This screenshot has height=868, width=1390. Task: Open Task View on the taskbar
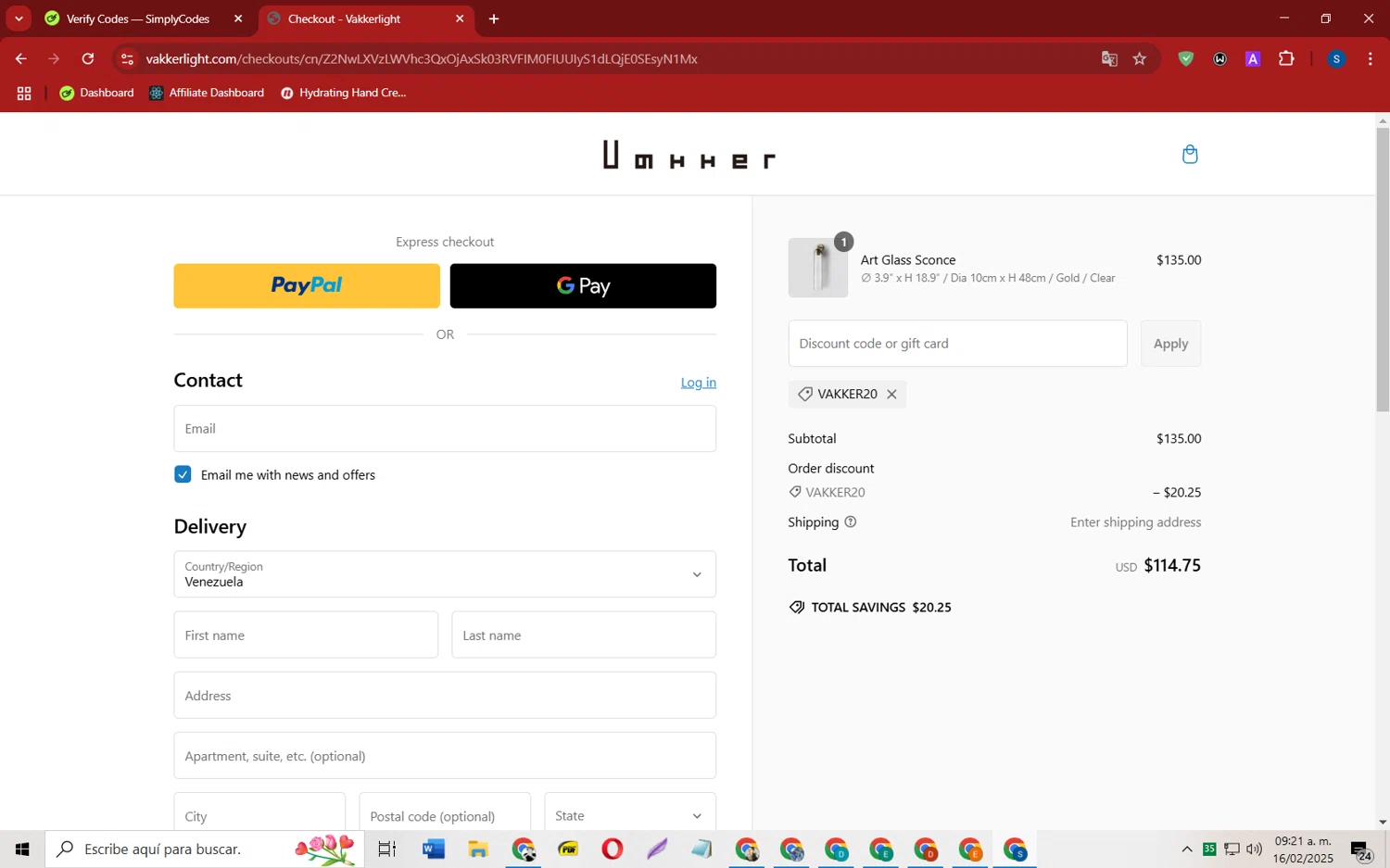point(387,849)
